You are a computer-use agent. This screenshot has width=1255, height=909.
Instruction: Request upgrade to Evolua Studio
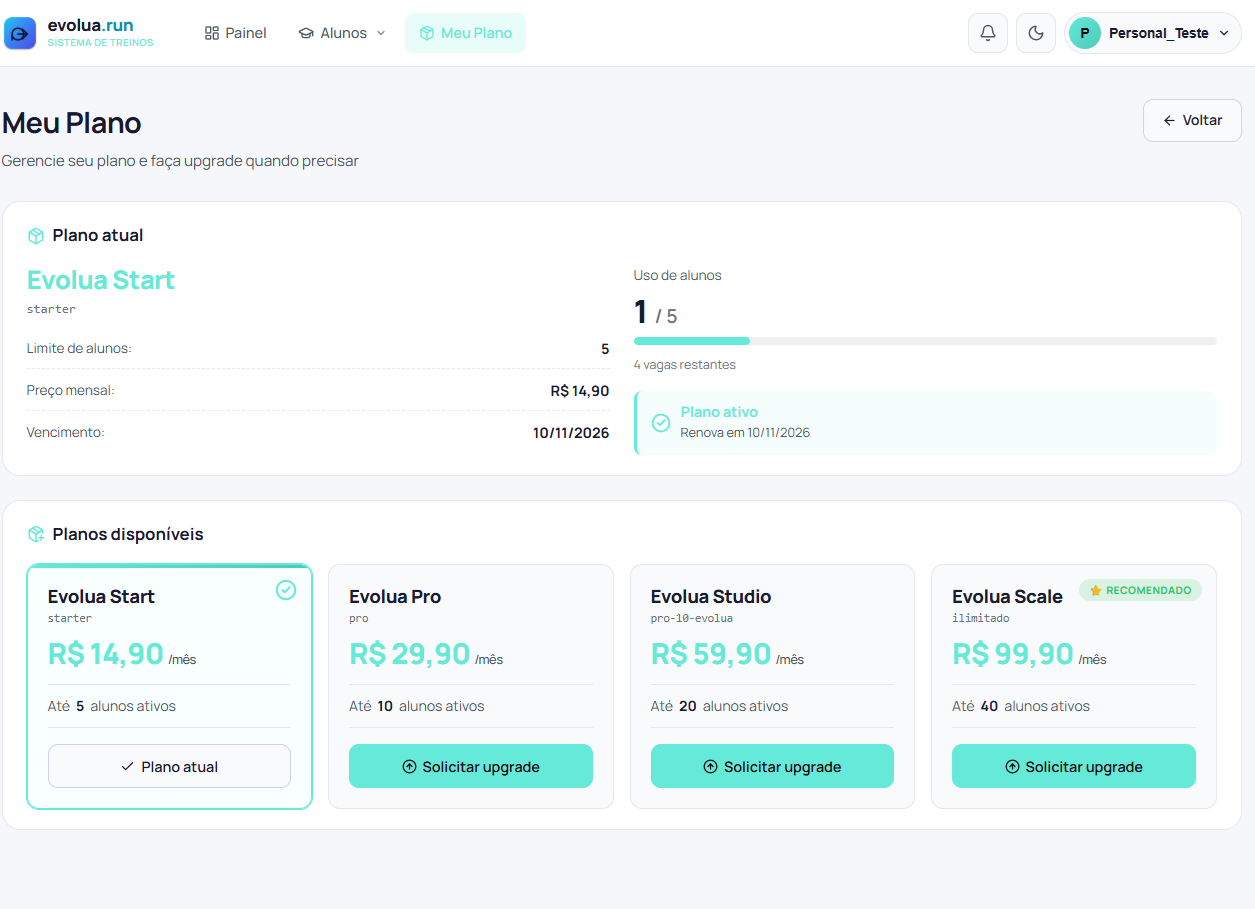tap(772, 767)
